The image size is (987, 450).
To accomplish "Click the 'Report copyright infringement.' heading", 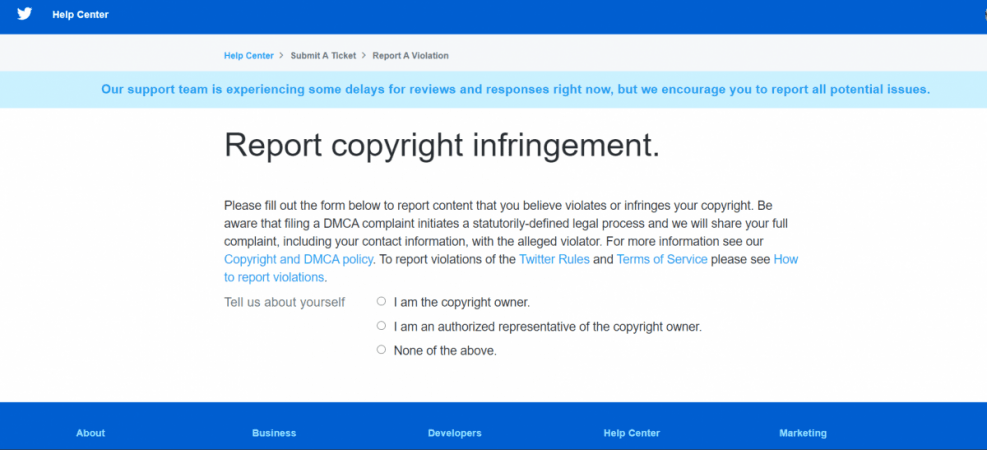I will [442, 145].
